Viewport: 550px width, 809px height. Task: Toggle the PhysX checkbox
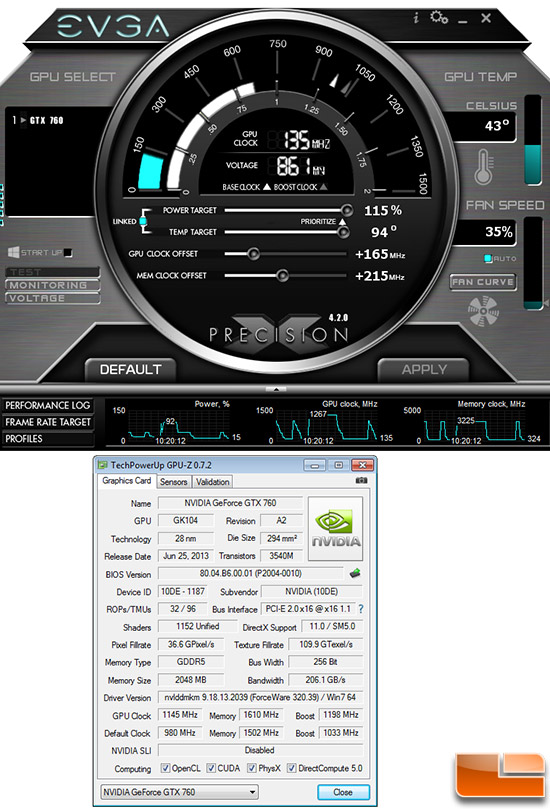pos(252,768)
